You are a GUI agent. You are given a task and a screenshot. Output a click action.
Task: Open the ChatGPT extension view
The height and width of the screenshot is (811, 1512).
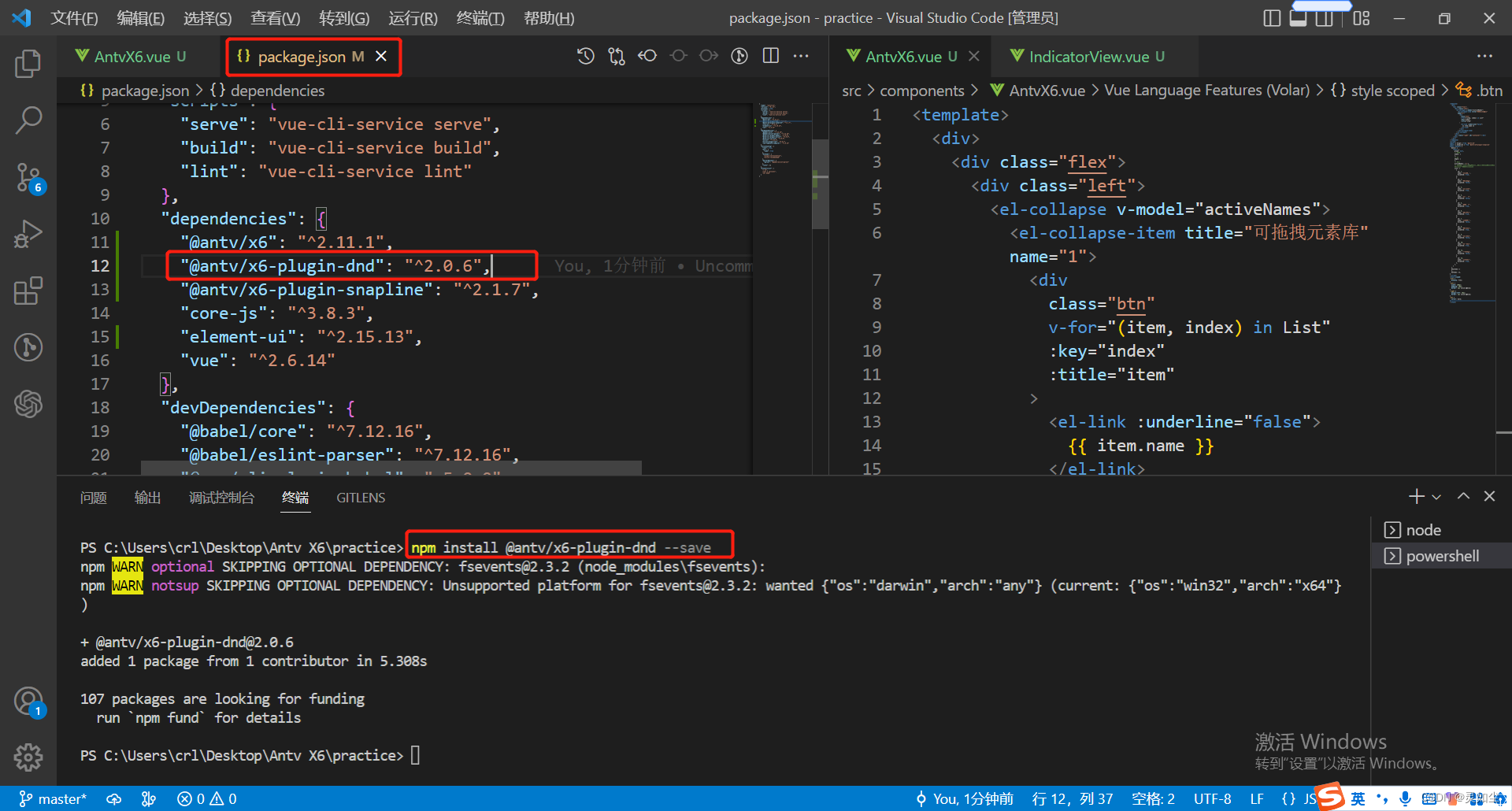(x=28, y=404)
